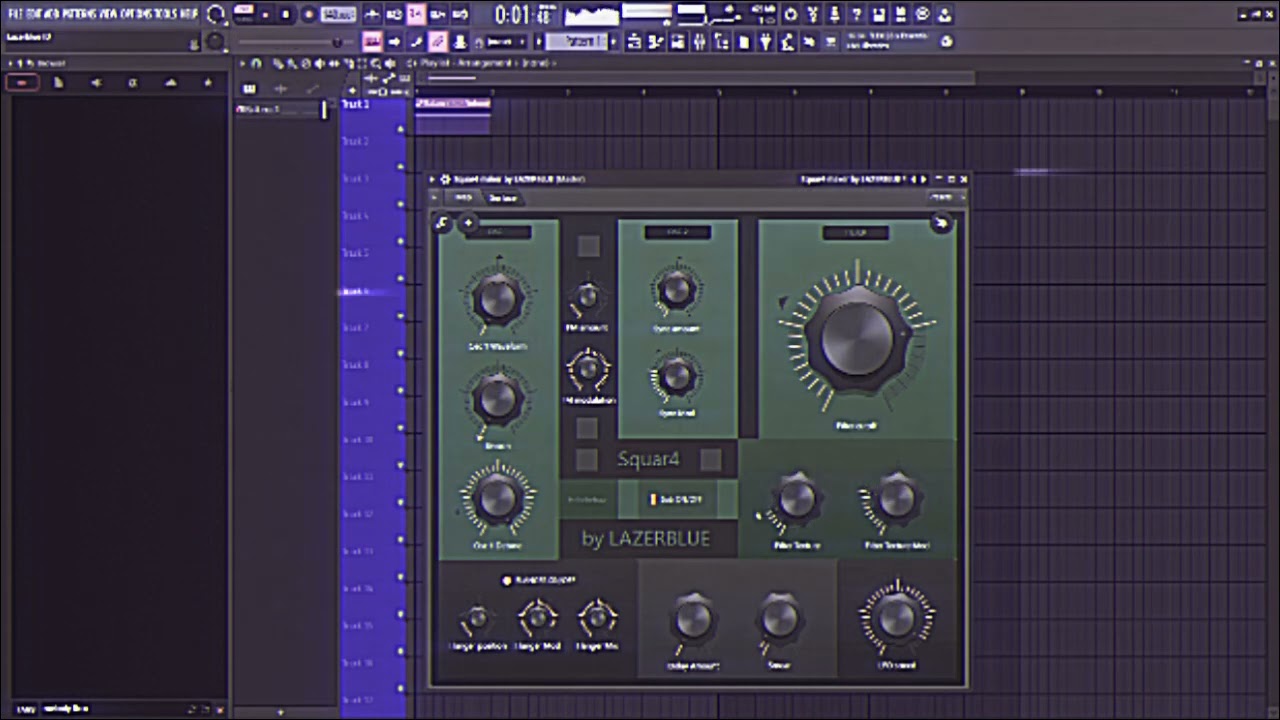This screenshot has height=720, width=1280.
Task: Click the FM modulation knob
Action: pyautogui.click(x=588, y=369)
